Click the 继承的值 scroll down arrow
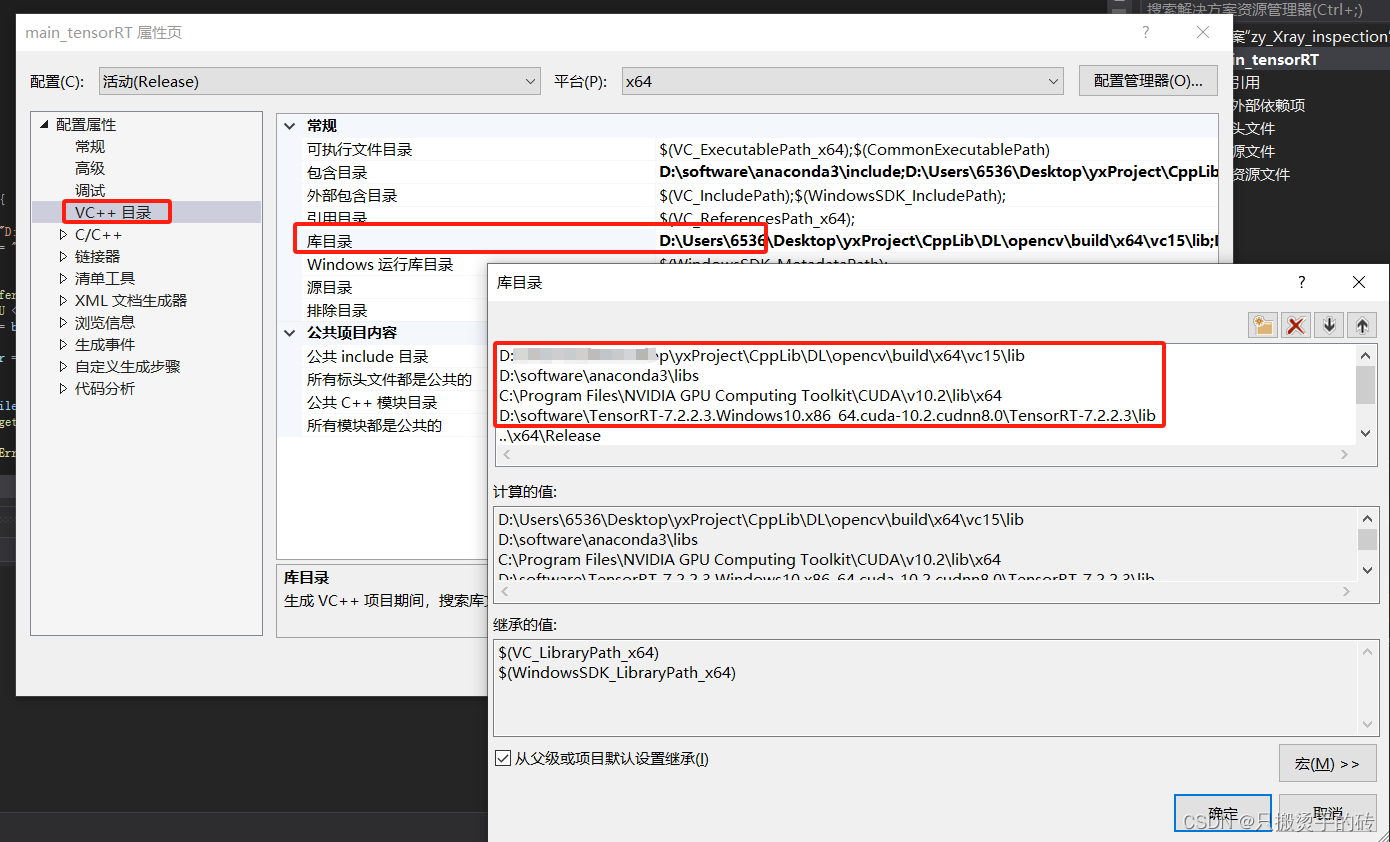Image resolution: width=1390 pixels, height=842 pixels. [1366, 724]
